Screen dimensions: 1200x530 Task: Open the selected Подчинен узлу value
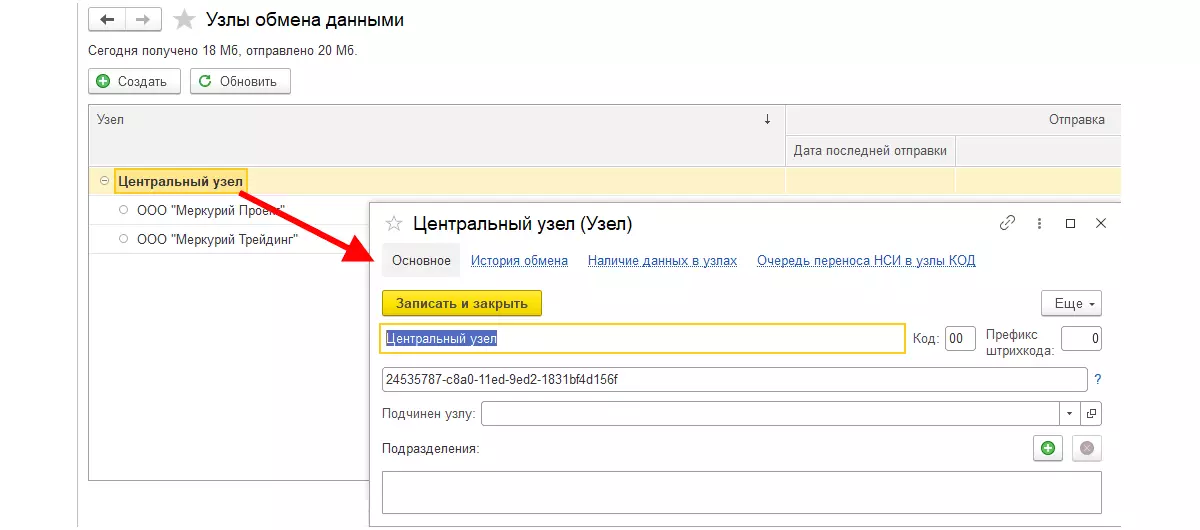tap(1091, 413)
